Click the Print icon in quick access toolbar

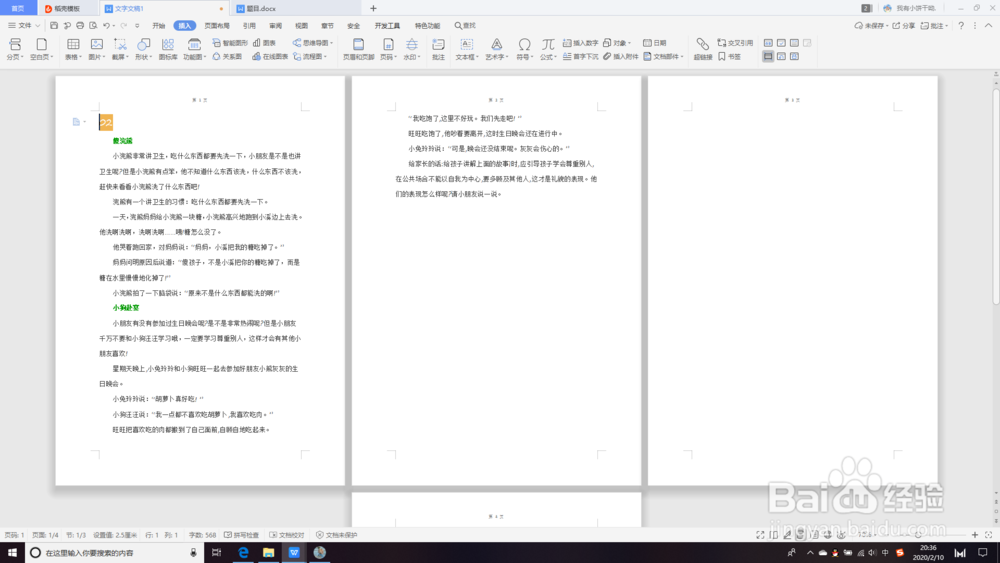[x=80, y=26]
